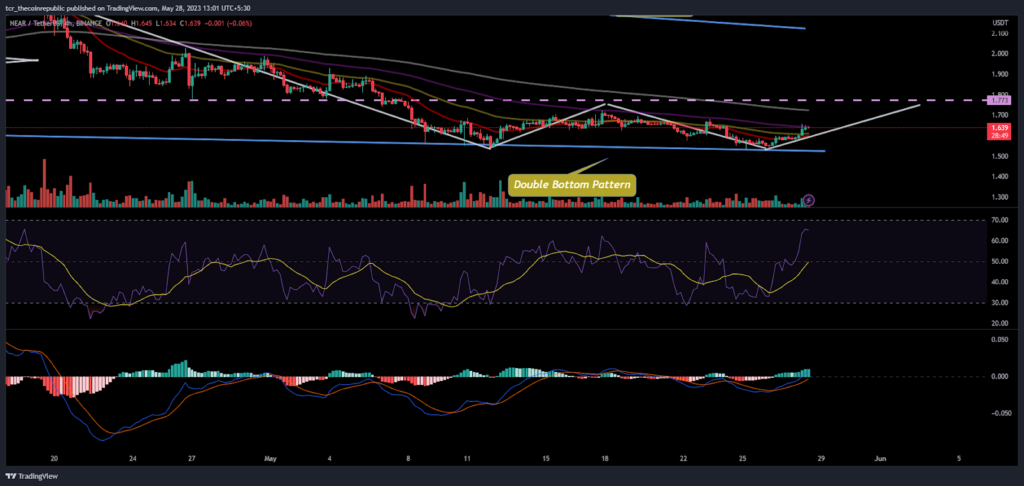Click the latest green MACD histogram bar

pos(808,373)
